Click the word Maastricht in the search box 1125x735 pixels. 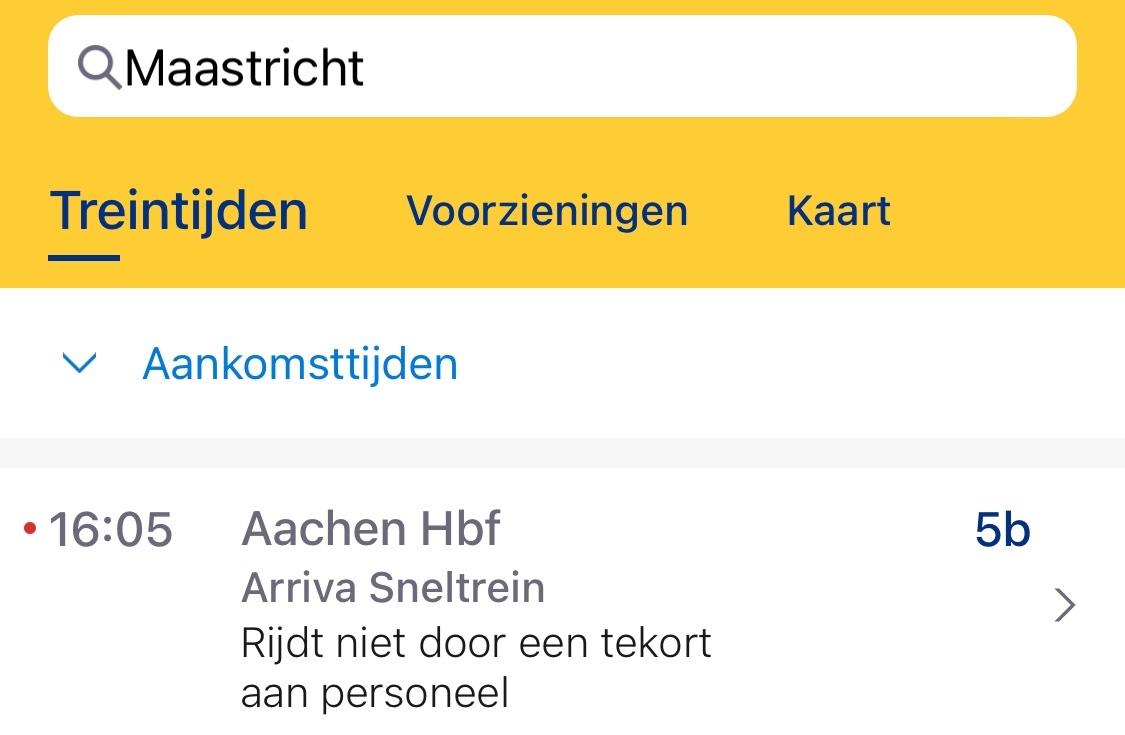[245, 68]
